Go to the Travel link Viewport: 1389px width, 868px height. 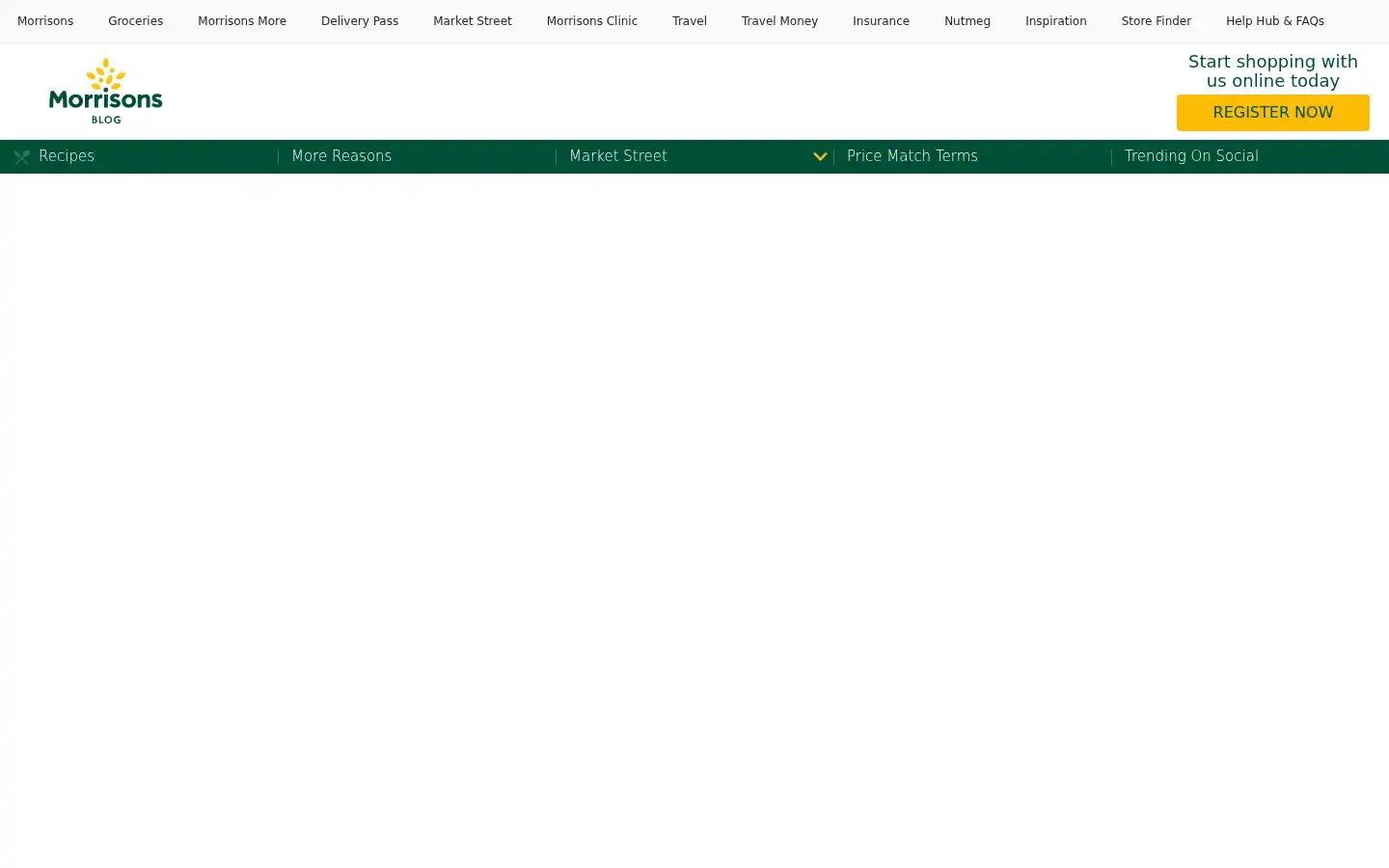tap(690, 21)
